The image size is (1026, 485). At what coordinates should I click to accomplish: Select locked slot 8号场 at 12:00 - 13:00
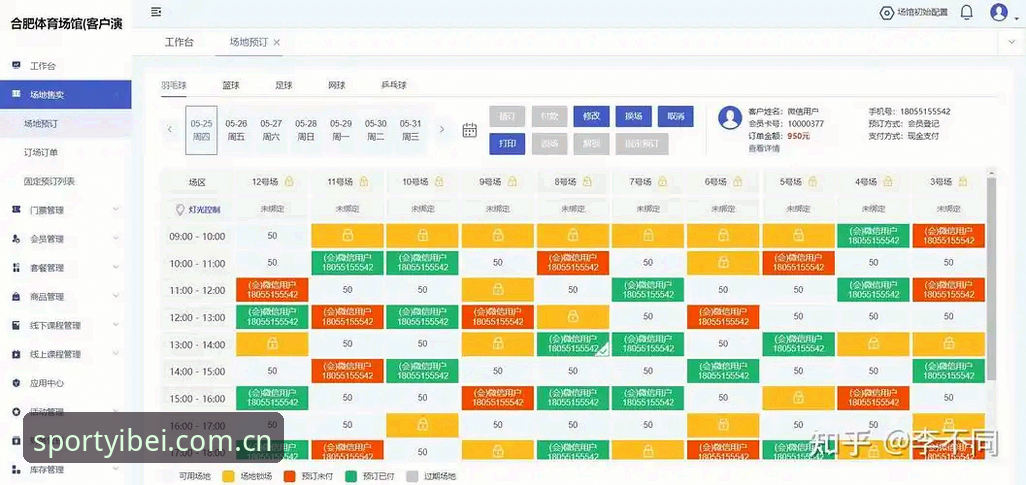pyautogui.click(x=573, y=317)
